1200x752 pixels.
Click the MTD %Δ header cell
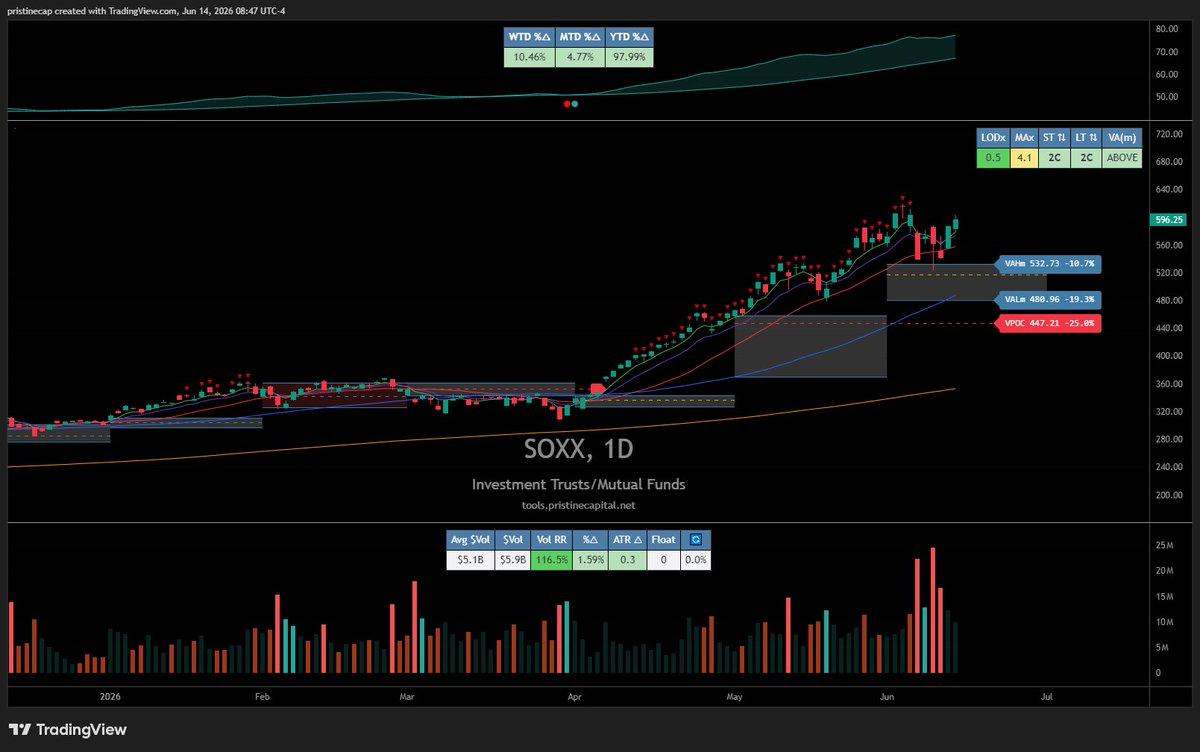tap(578, 36)
